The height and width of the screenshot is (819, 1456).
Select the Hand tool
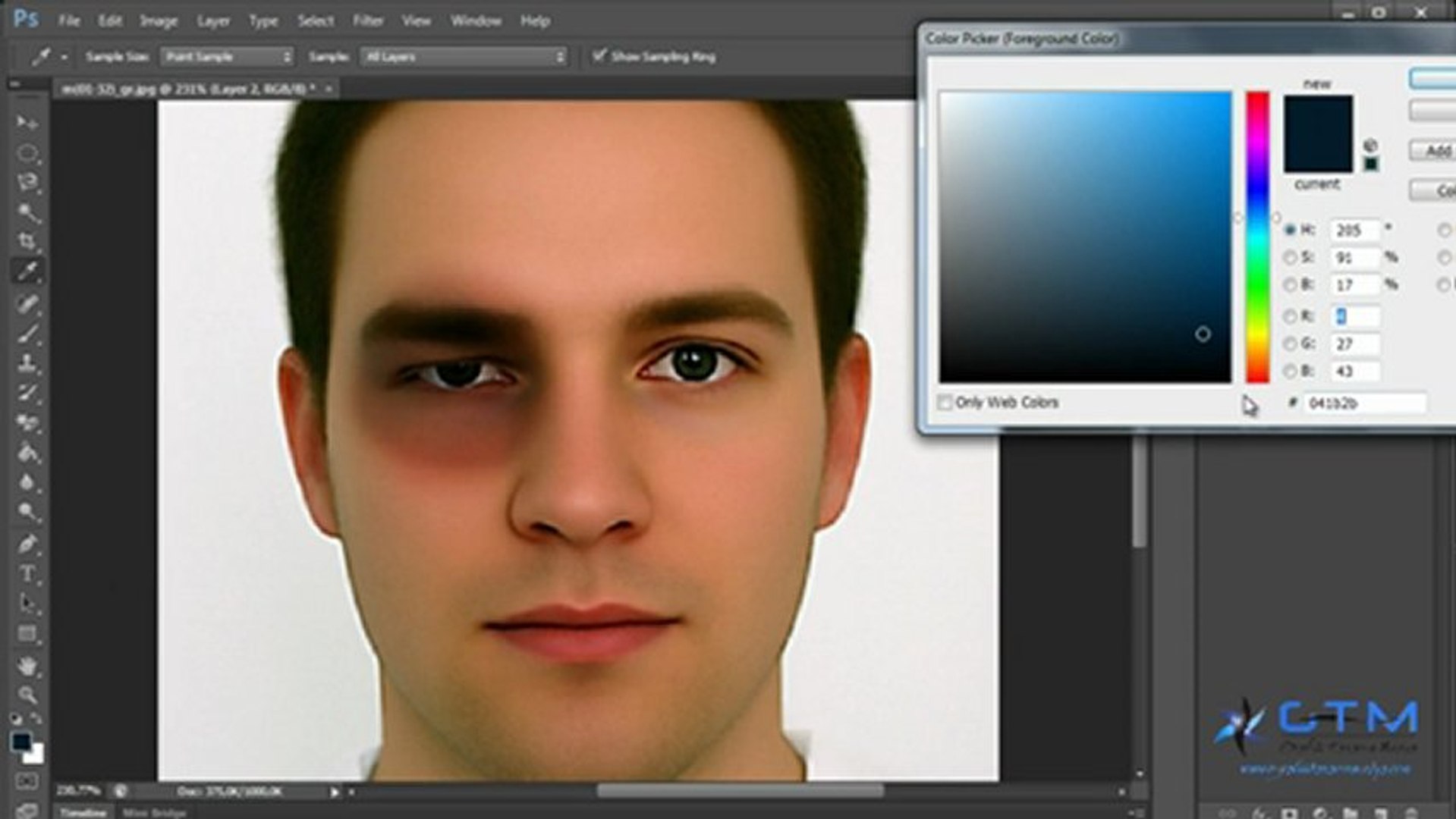(27, 666)
